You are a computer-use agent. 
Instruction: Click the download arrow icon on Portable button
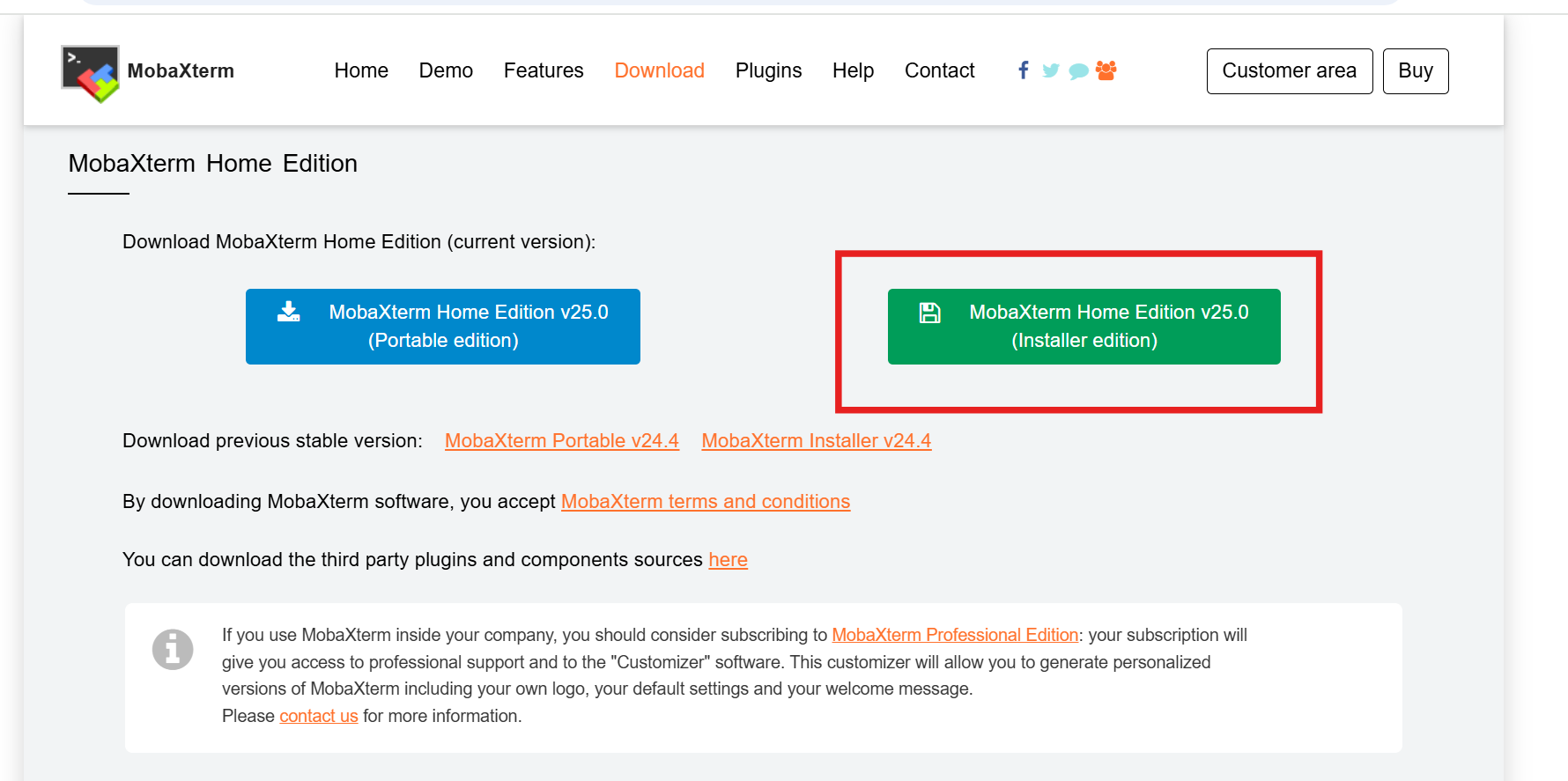289,312
